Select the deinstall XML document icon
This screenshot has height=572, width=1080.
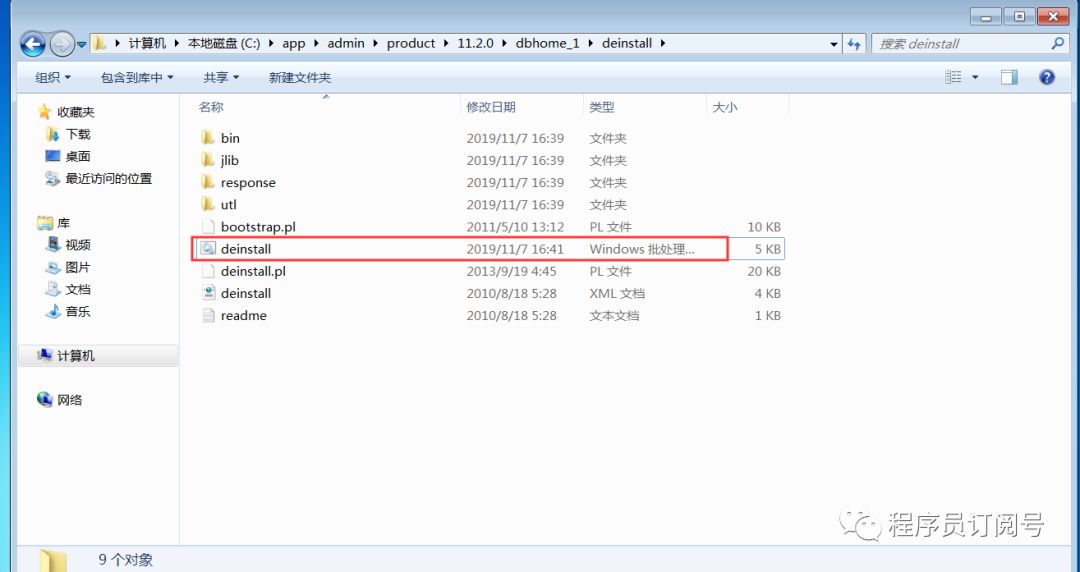pos(208,293)
